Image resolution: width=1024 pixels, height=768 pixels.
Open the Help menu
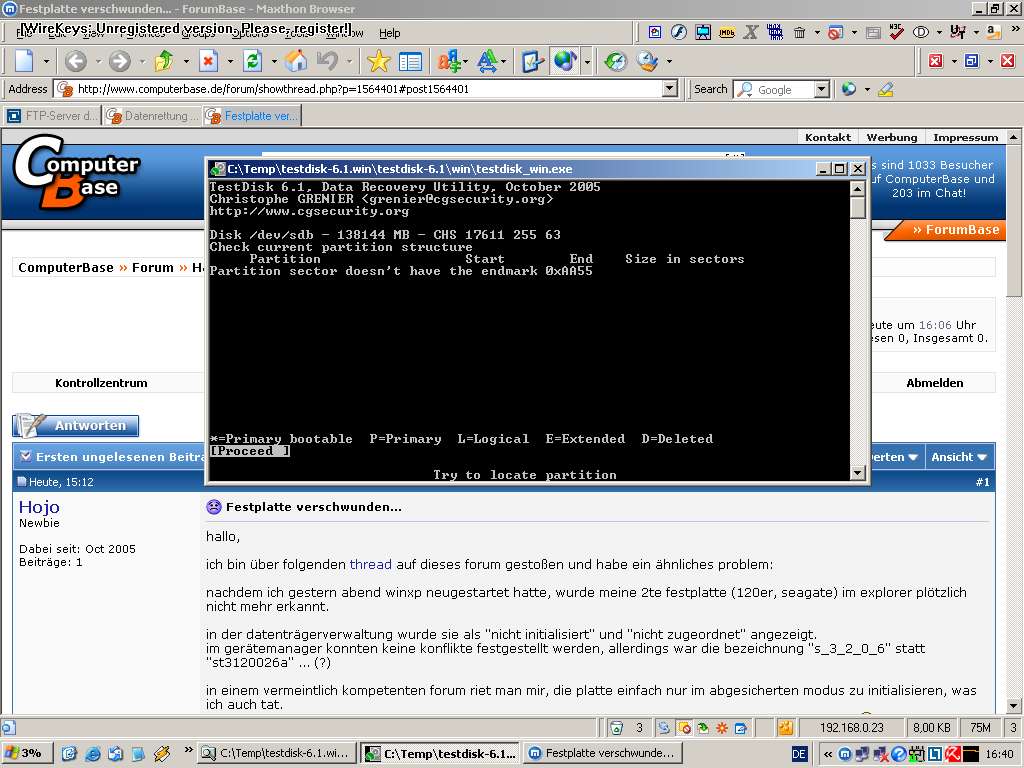coord(389,33)
